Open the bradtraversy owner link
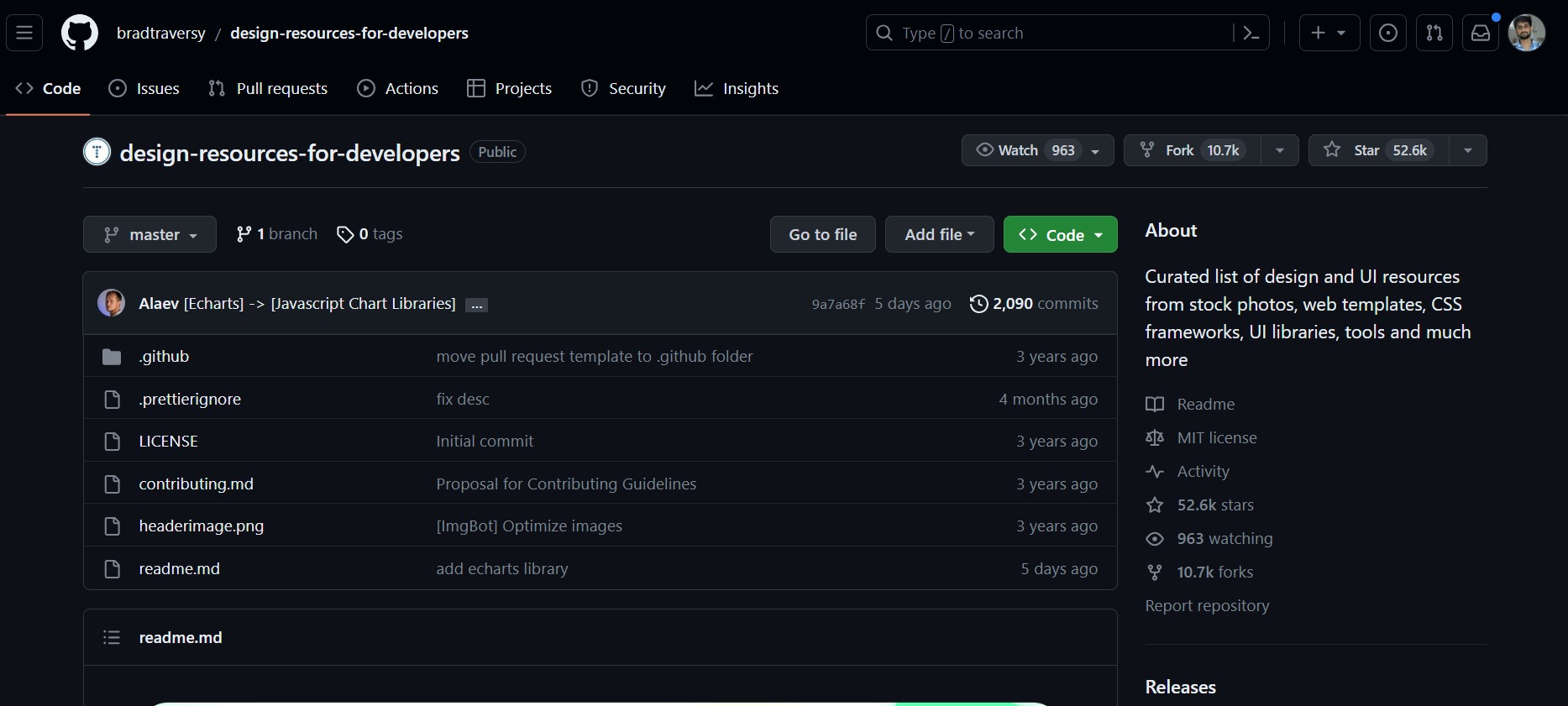The height and width of the screenshot is (706, 1568). click(x=161, y=33)
